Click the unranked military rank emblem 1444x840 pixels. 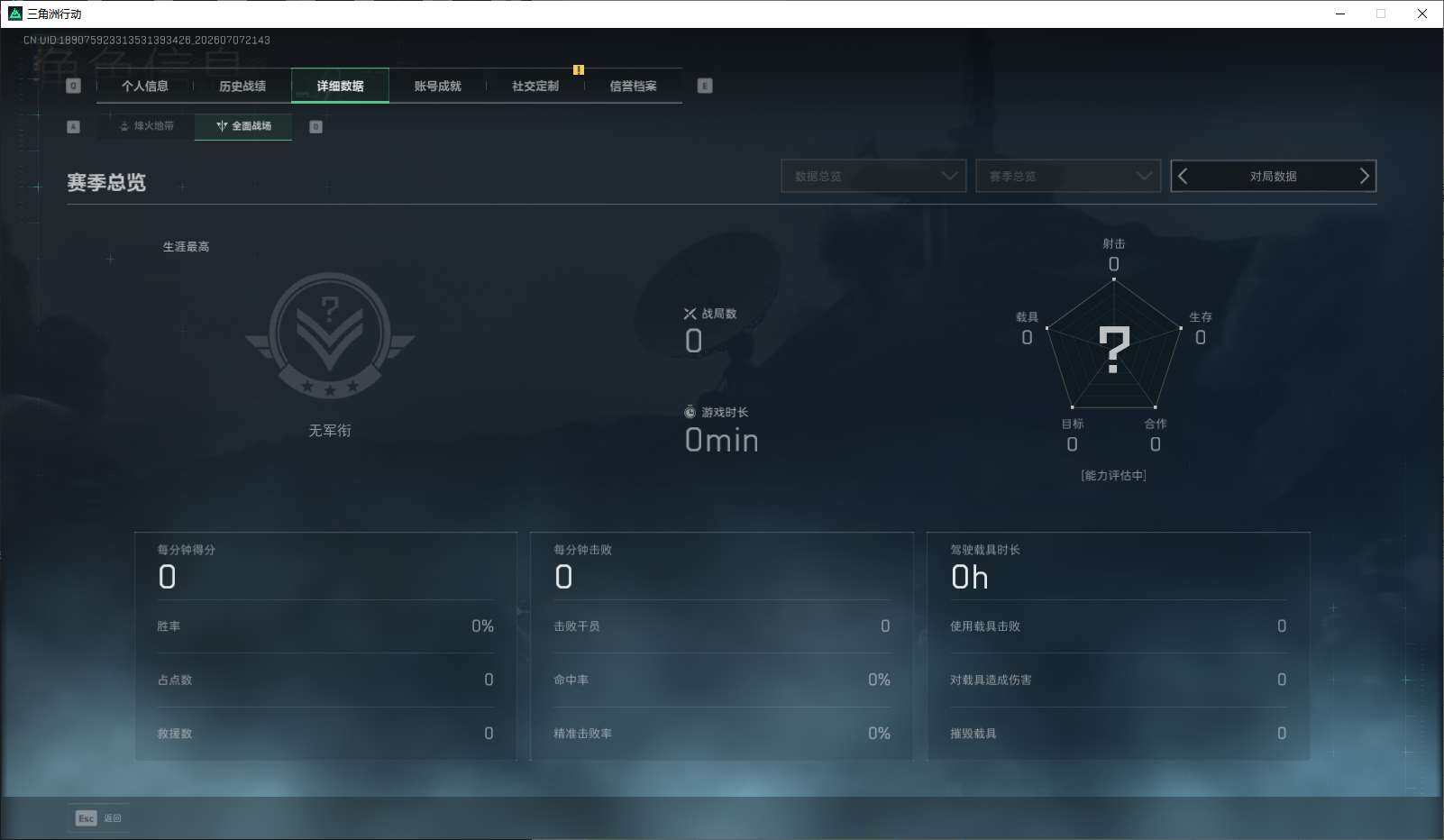point(330,336)
